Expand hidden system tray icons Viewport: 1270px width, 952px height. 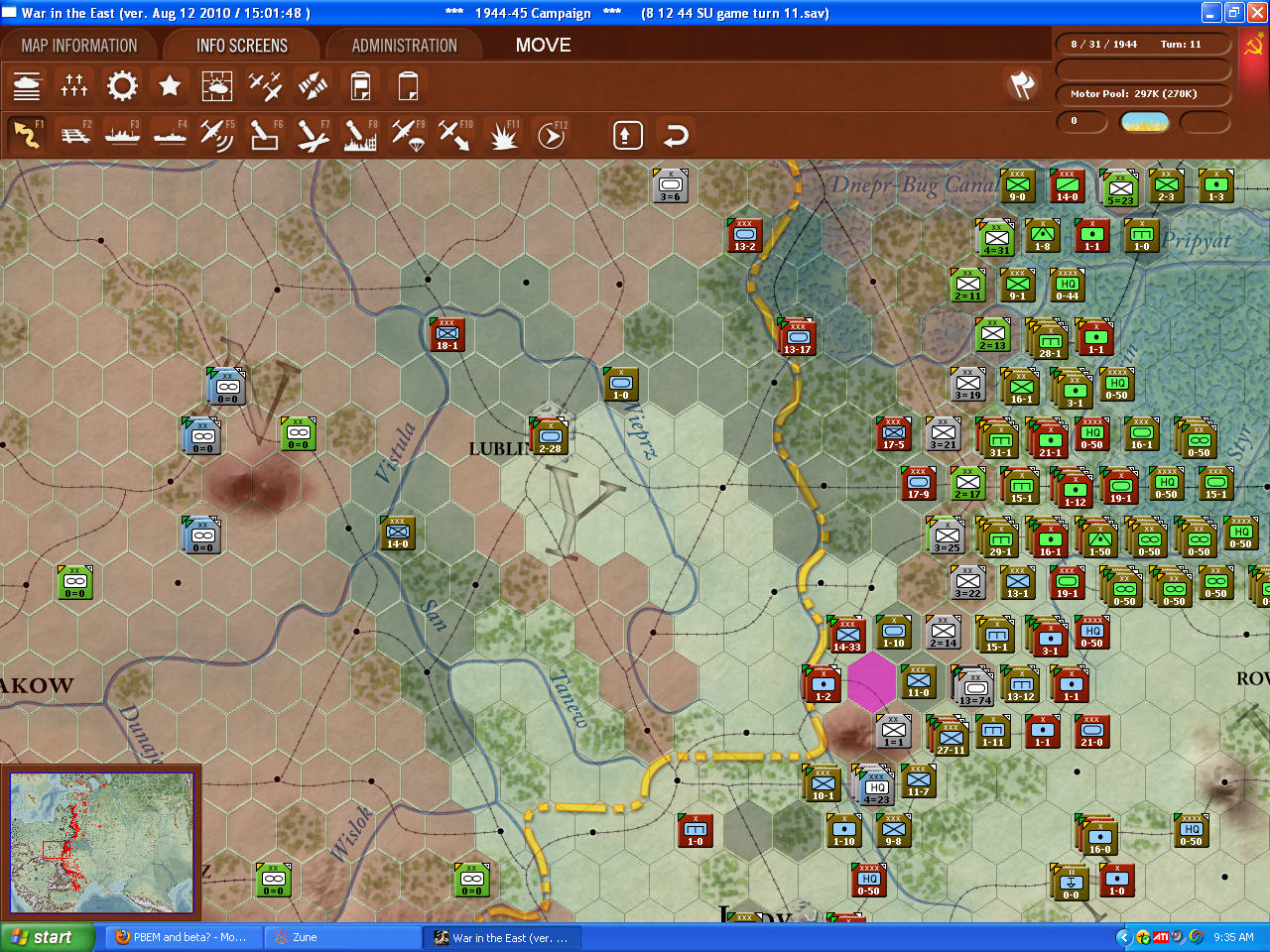(1123, 937)
